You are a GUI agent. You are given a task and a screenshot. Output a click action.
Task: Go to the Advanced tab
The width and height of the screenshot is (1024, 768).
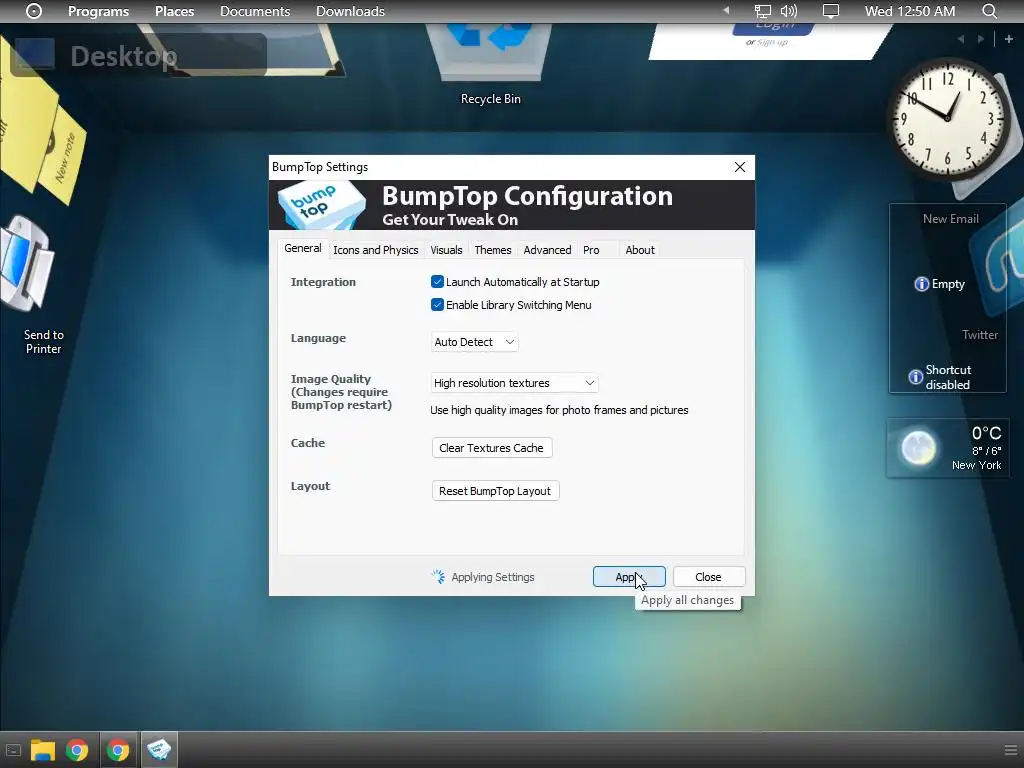(547, 249)
